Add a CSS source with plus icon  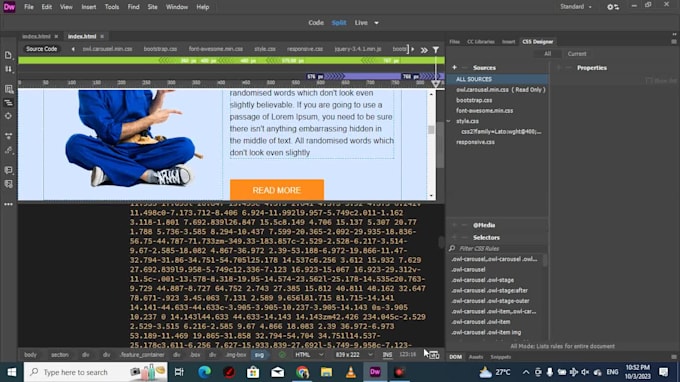(454, 68)
